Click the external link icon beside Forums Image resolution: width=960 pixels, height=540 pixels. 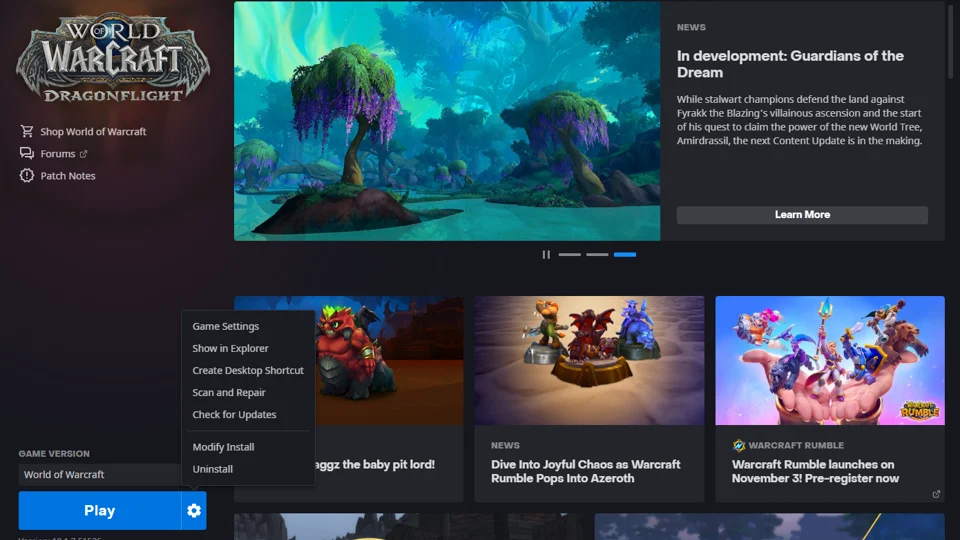(83, 154)
